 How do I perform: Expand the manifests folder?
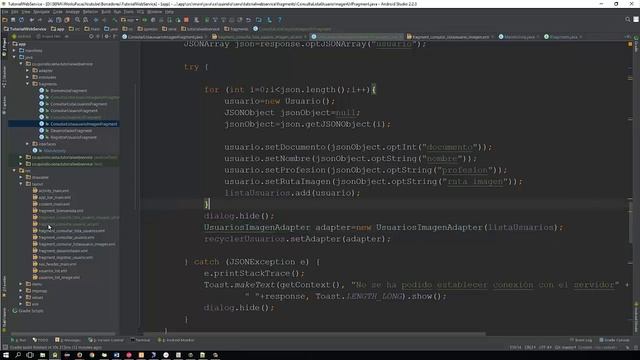(15, 51)
